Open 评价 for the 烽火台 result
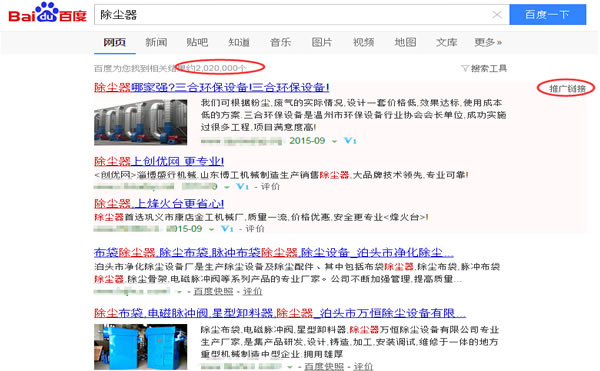 pos(255,229)
